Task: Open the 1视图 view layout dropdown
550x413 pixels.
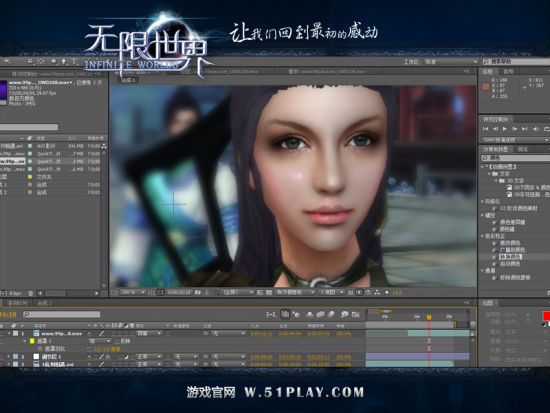Action: [x=331, y=292]
